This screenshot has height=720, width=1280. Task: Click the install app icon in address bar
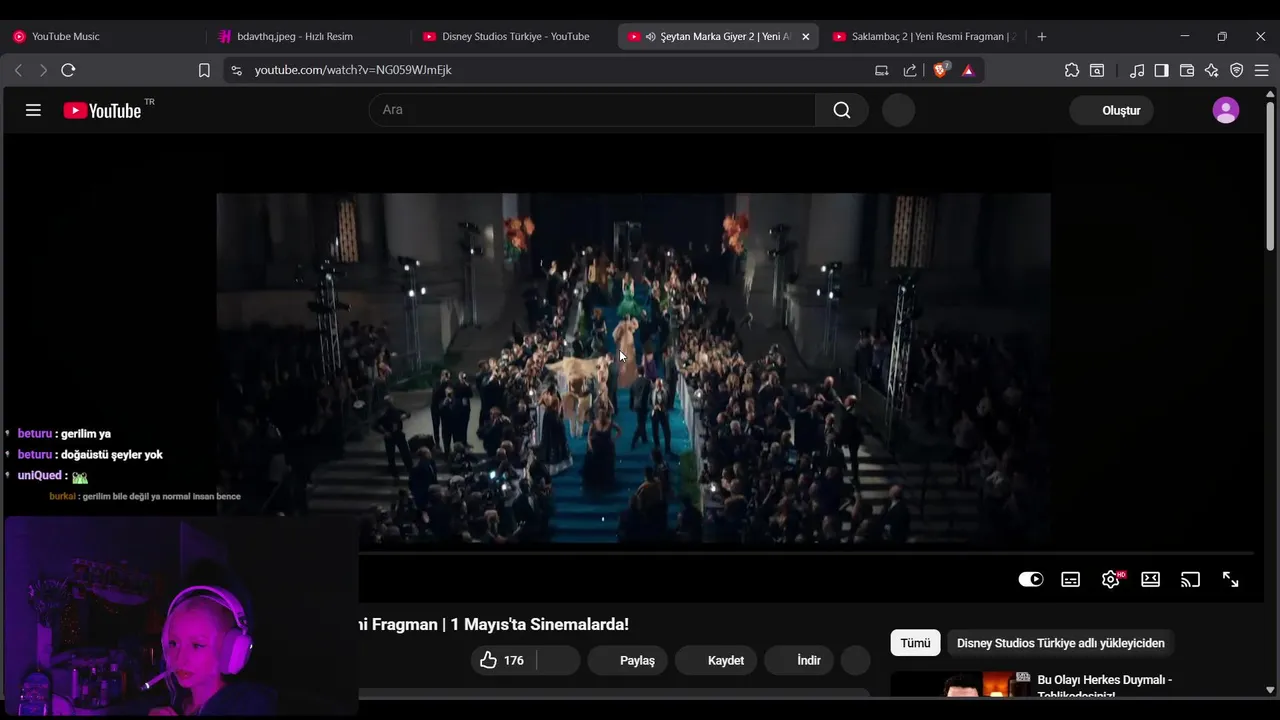(881, 70)
